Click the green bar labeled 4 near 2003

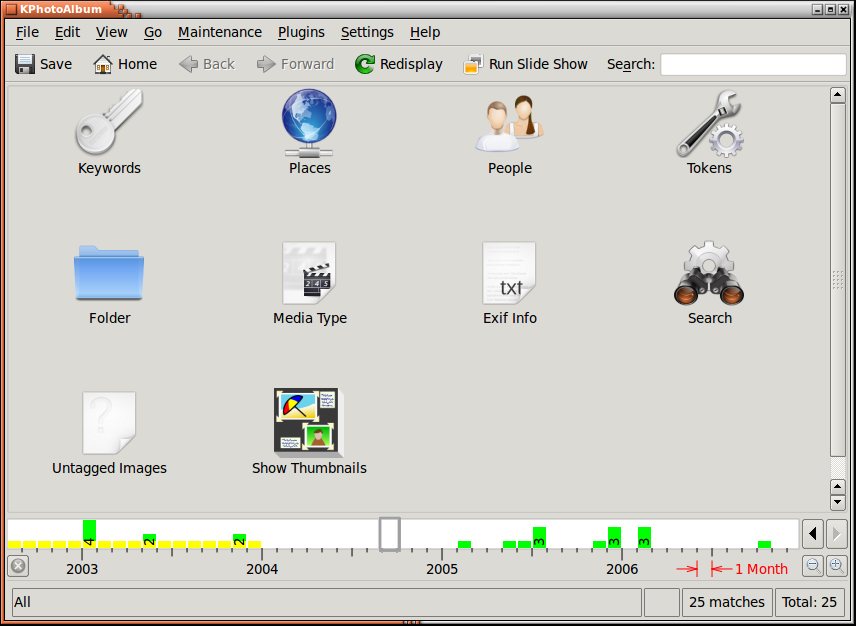tap(90, 534)
